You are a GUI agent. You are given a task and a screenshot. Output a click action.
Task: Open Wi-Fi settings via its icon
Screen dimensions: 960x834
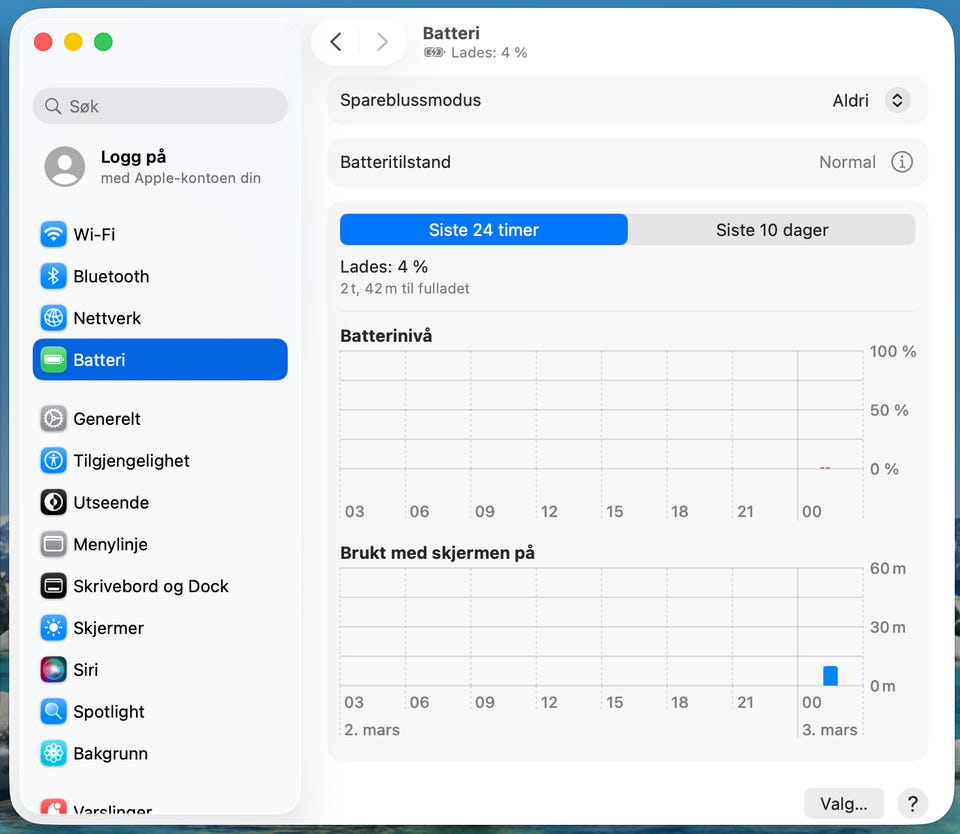coord(53,235)
